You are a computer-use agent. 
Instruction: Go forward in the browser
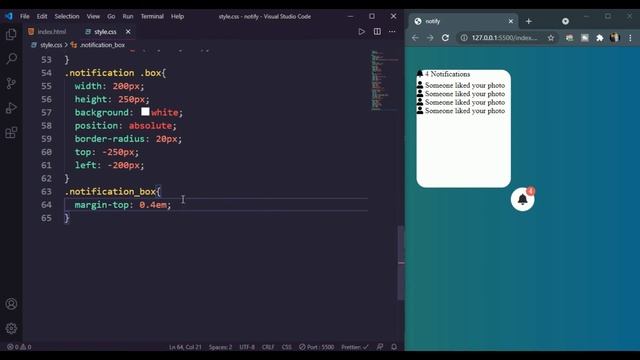[x=430, y=38]
